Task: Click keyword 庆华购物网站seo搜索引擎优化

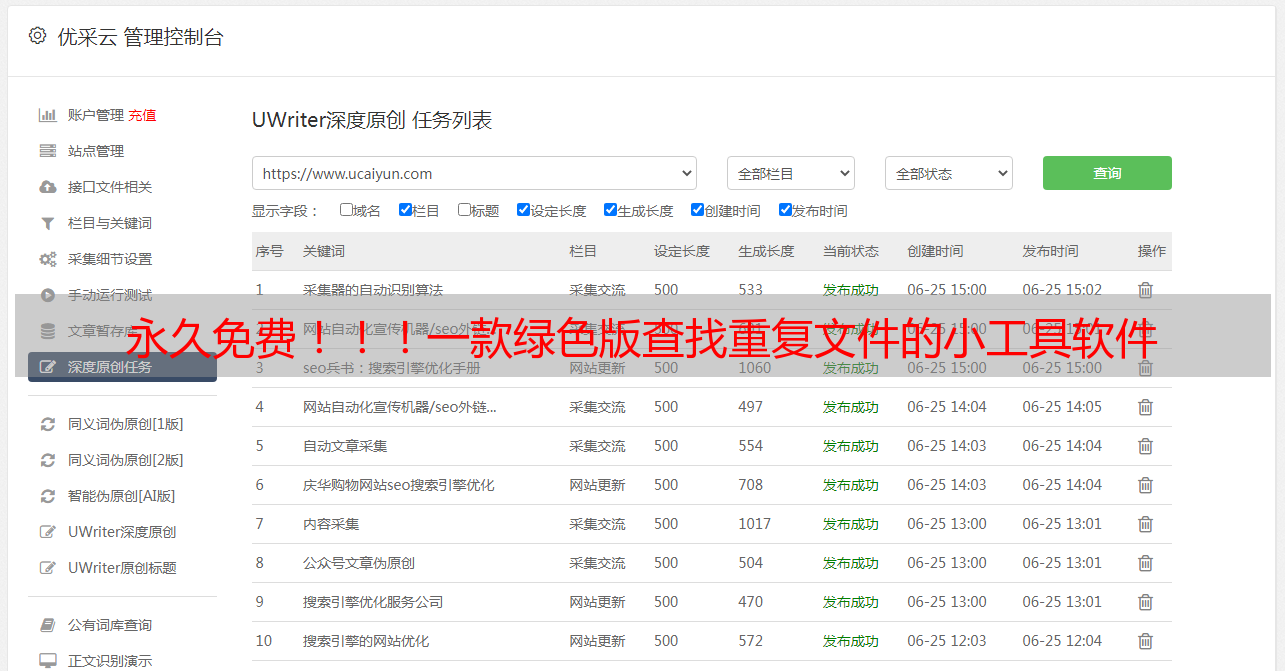Action: tap(399, 485)
